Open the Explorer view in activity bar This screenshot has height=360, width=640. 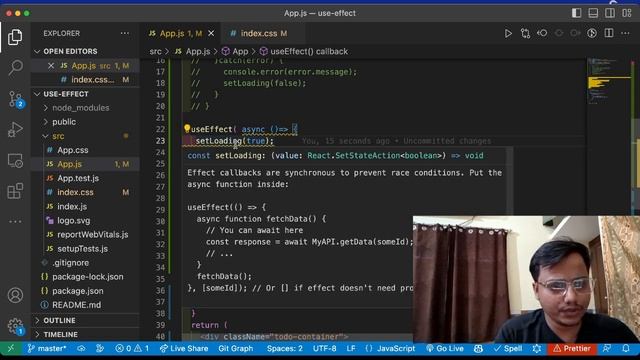pyautogui.click(x=15, y=37)
